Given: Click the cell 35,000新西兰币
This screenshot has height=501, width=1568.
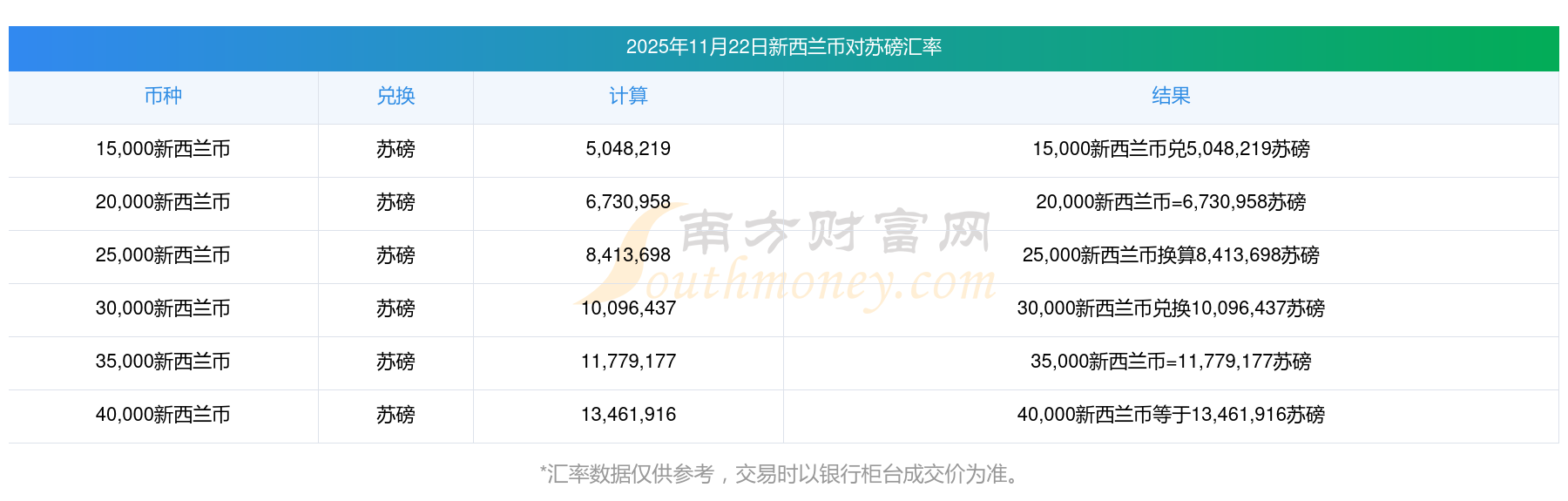Looking at the screenshot, I should (x=163, y=362).
